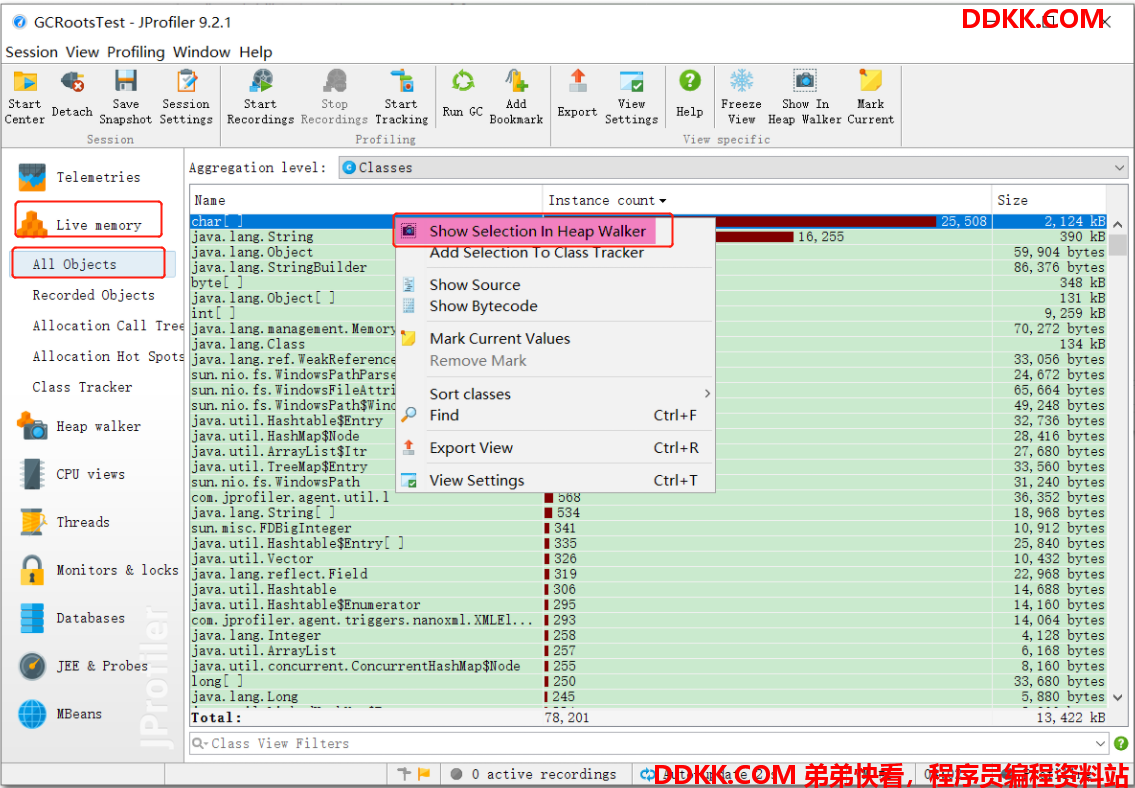Select the java.lang.reflect.Field row
Viewport: 1135px width, 788px height.
648,574
